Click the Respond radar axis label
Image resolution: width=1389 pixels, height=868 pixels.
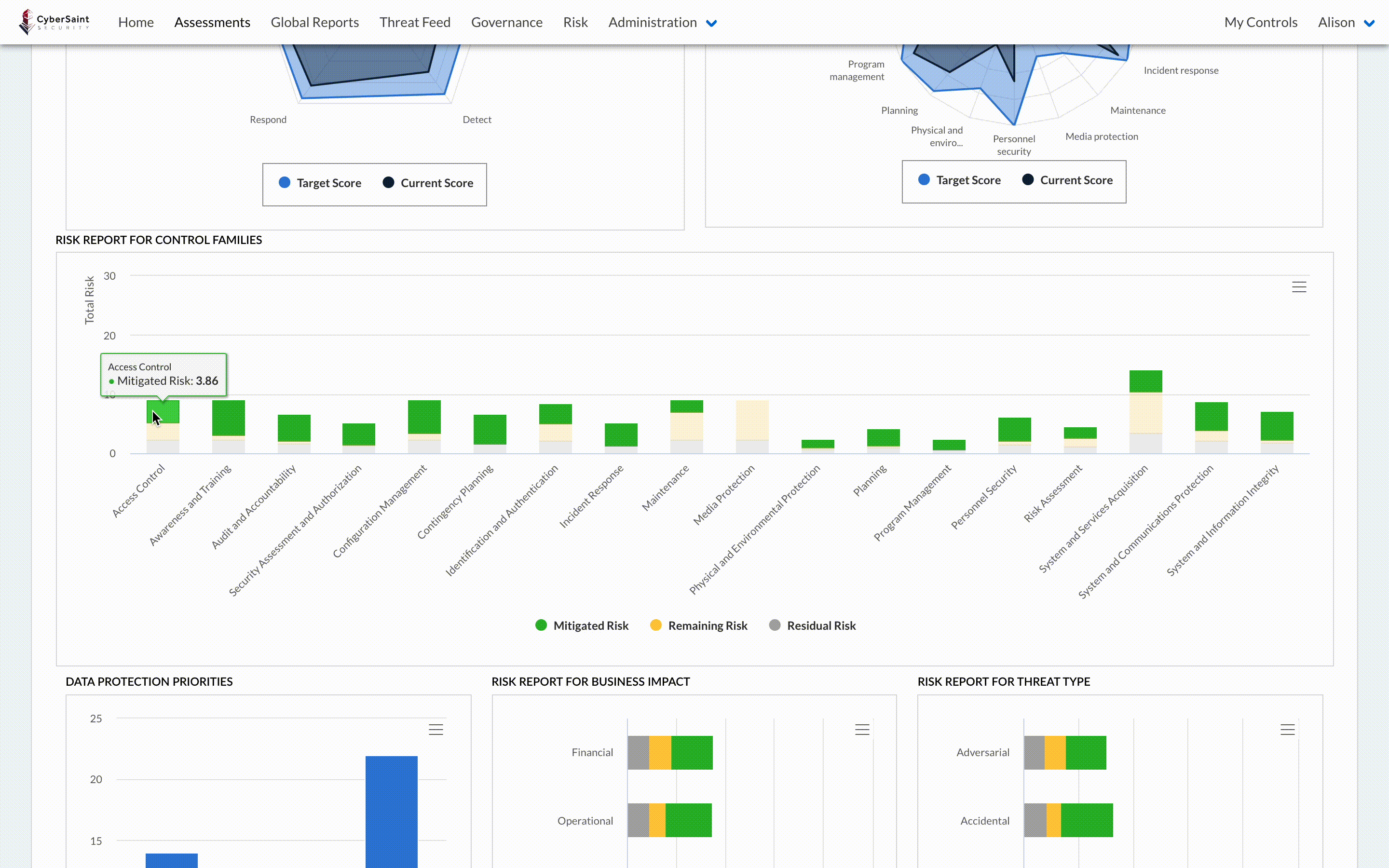point(268,120)
